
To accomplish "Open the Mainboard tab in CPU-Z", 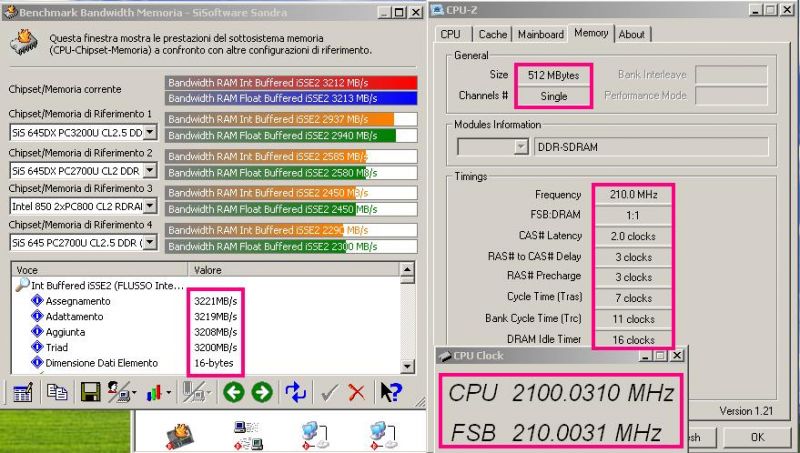I will point(540,34).
